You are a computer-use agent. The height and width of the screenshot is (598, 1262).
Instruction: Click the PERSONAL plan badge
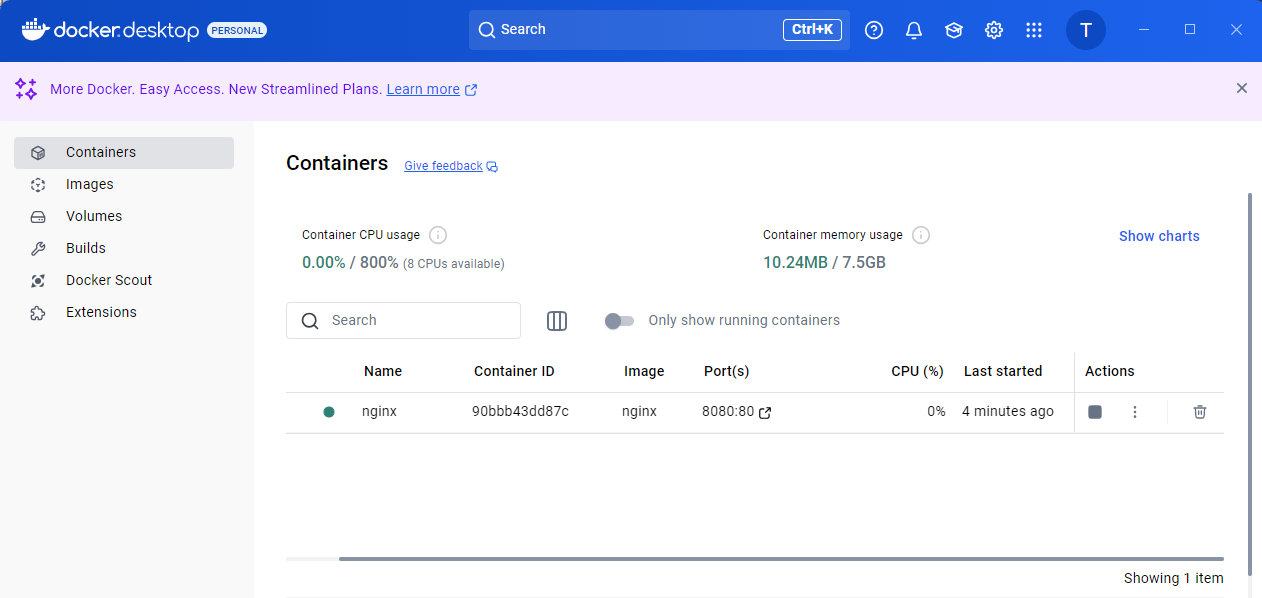(x=237, y=31)
